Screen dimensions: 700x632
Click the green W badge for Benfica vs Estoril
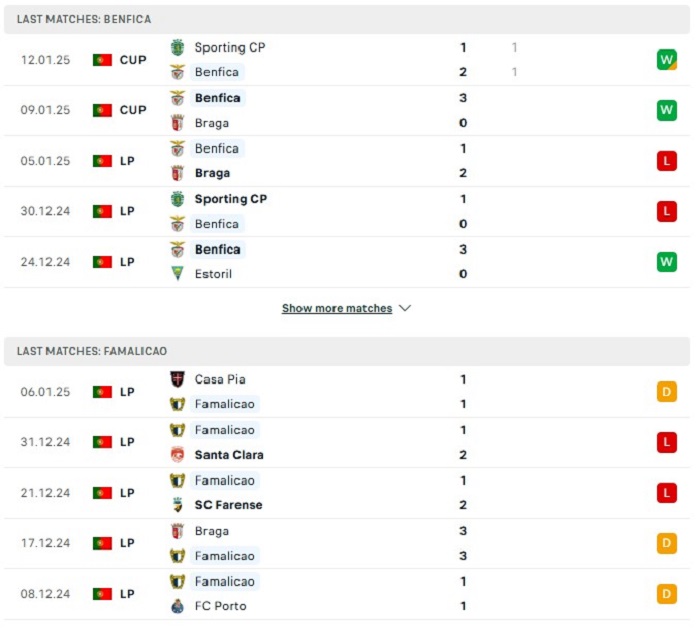tap(667, 261)
